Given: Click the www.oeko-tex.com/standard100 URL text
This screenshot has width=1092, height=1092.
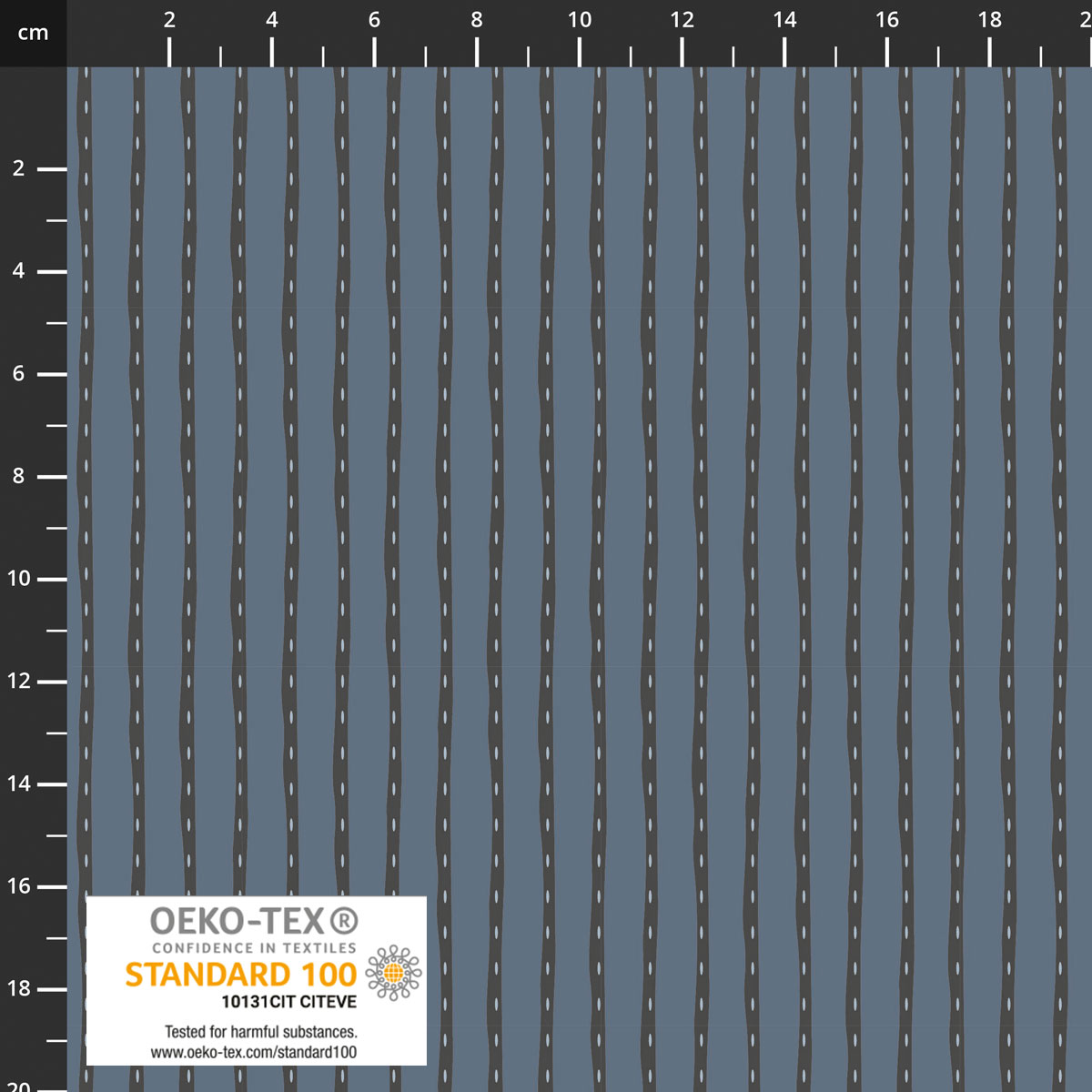Looking at the screenshot, I should point(254,1052).
